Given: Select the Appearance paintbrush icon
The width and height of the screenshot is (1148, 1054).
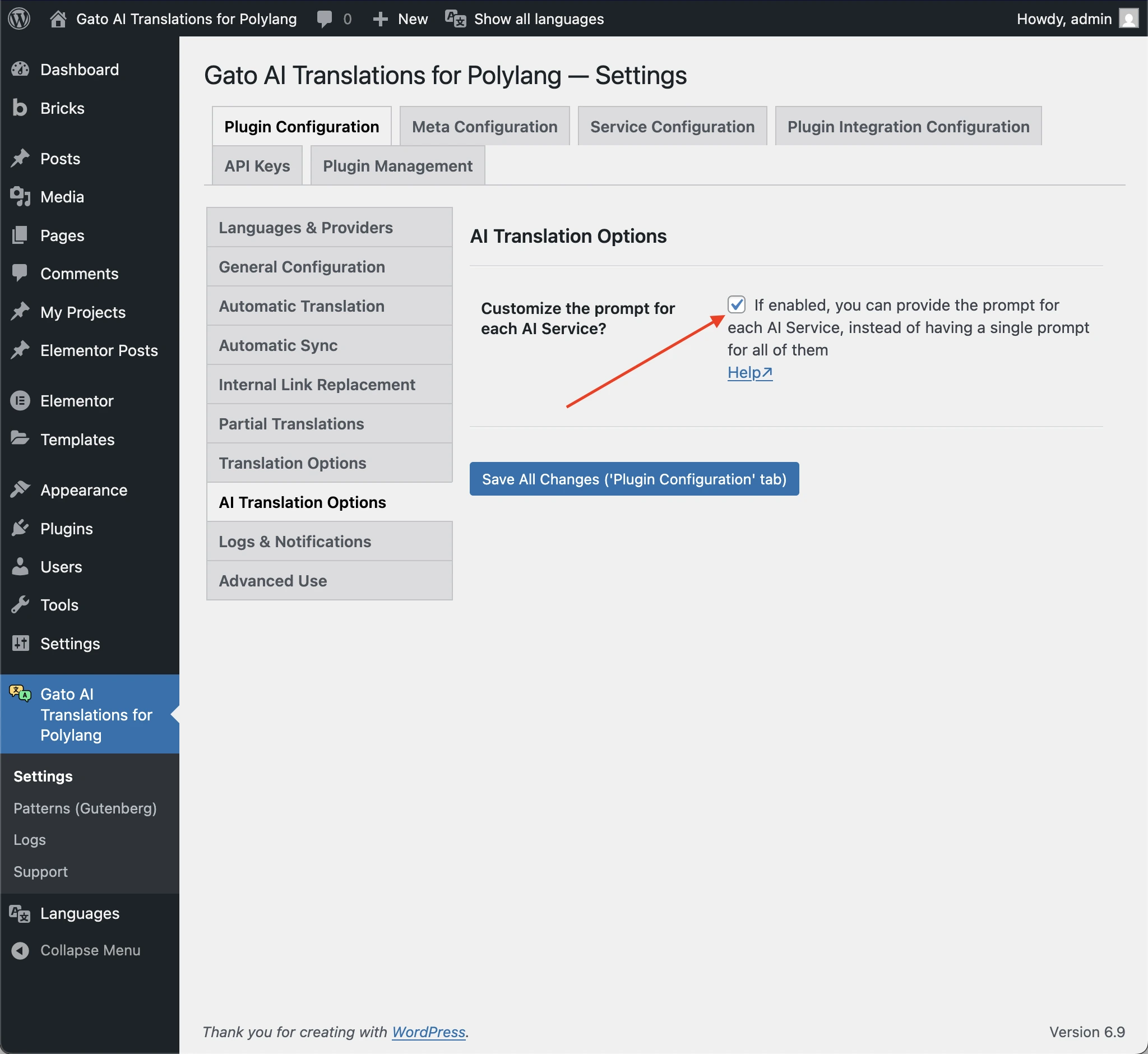Looking at the screenshot, I should click(x=21, y=489).
